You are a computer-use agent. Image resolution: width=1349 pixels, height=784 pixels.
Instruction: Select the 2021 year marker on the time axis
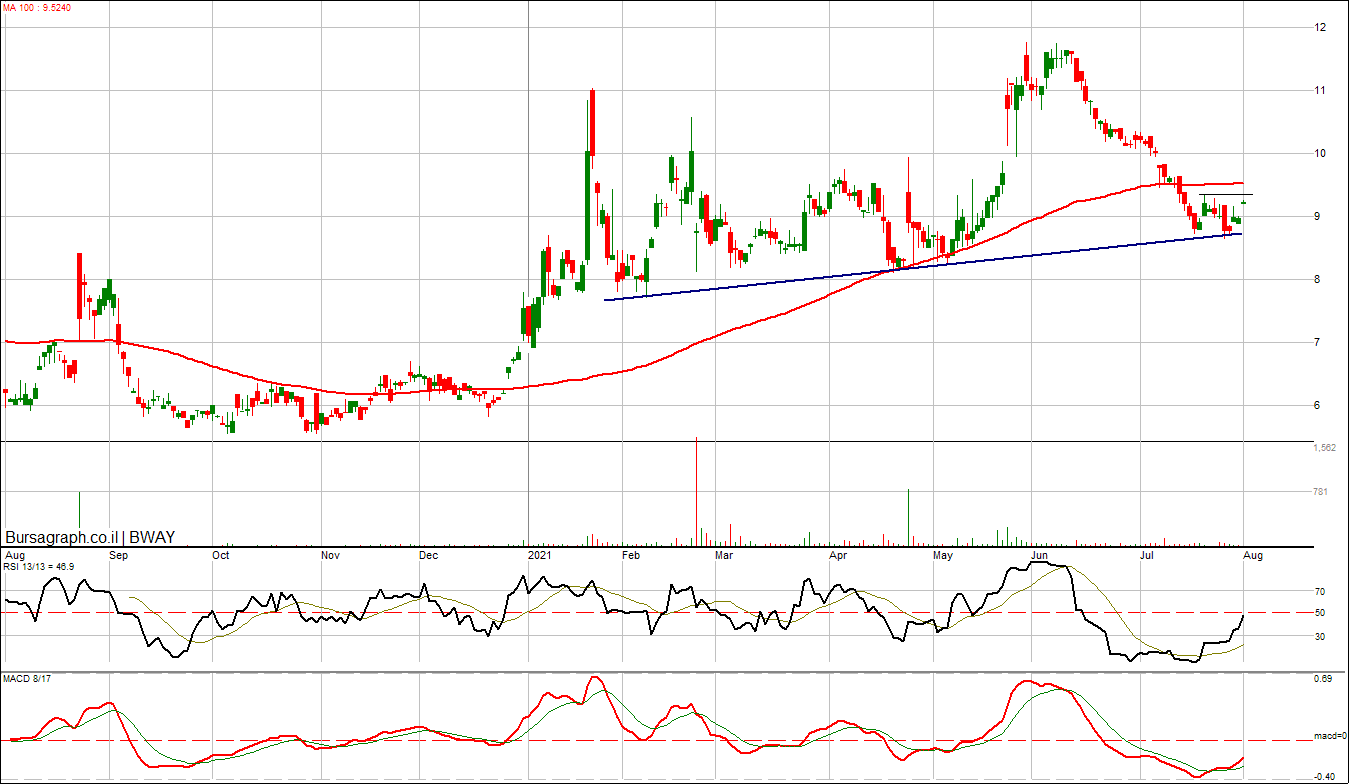tap(539, 554)
